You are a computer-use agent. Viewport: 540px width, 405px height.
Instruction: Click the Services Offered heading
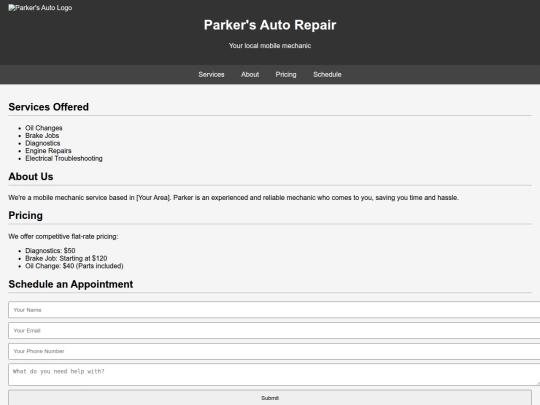(49, 107)
